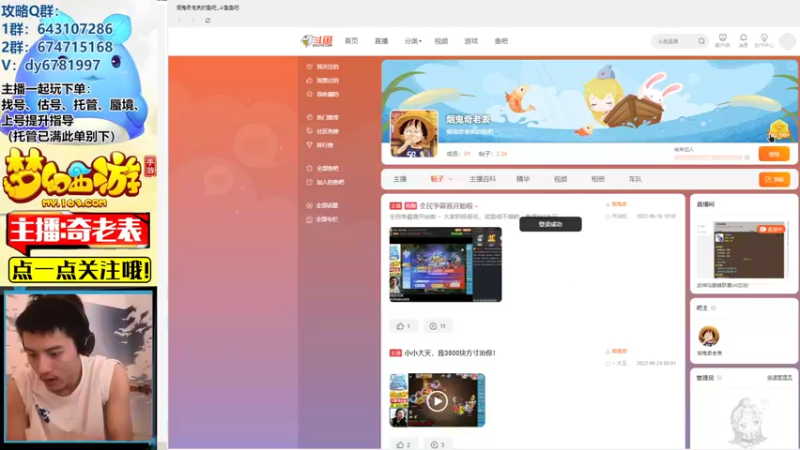Switch to the 主播 tab
This screenshot has width=800, height=450.
[400, 179]
